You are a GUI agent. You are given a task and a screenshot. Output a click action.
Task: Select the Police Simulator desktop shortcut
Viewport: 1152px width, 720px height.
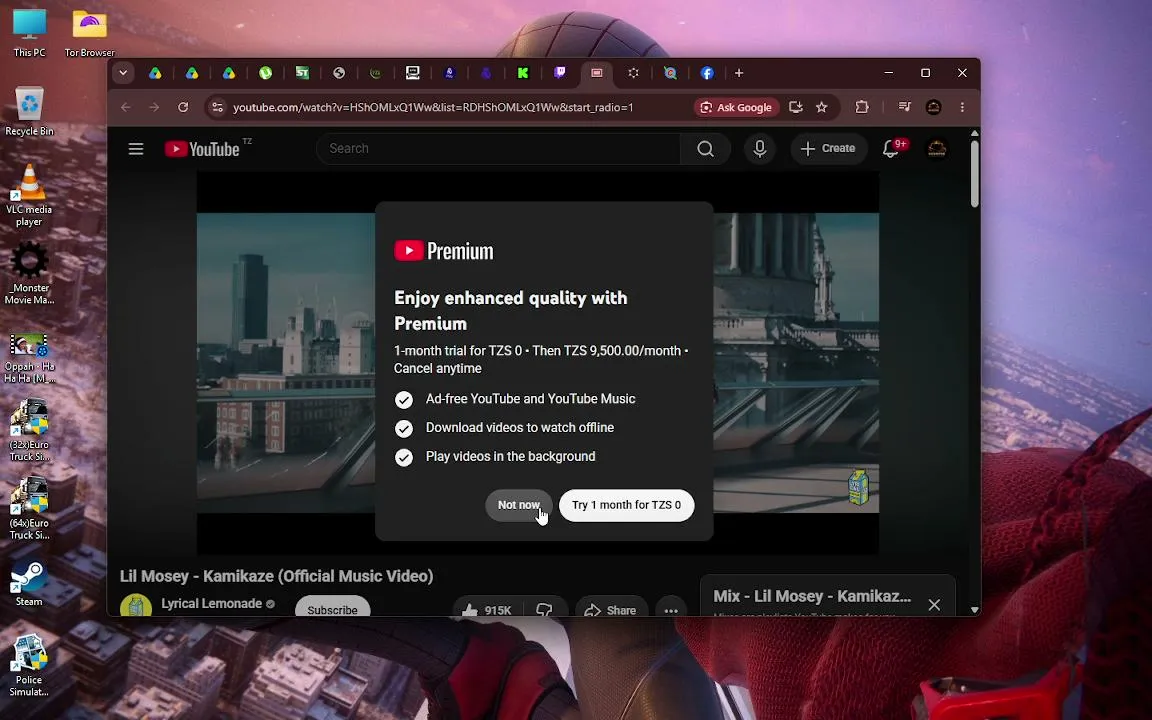(29, 665)
